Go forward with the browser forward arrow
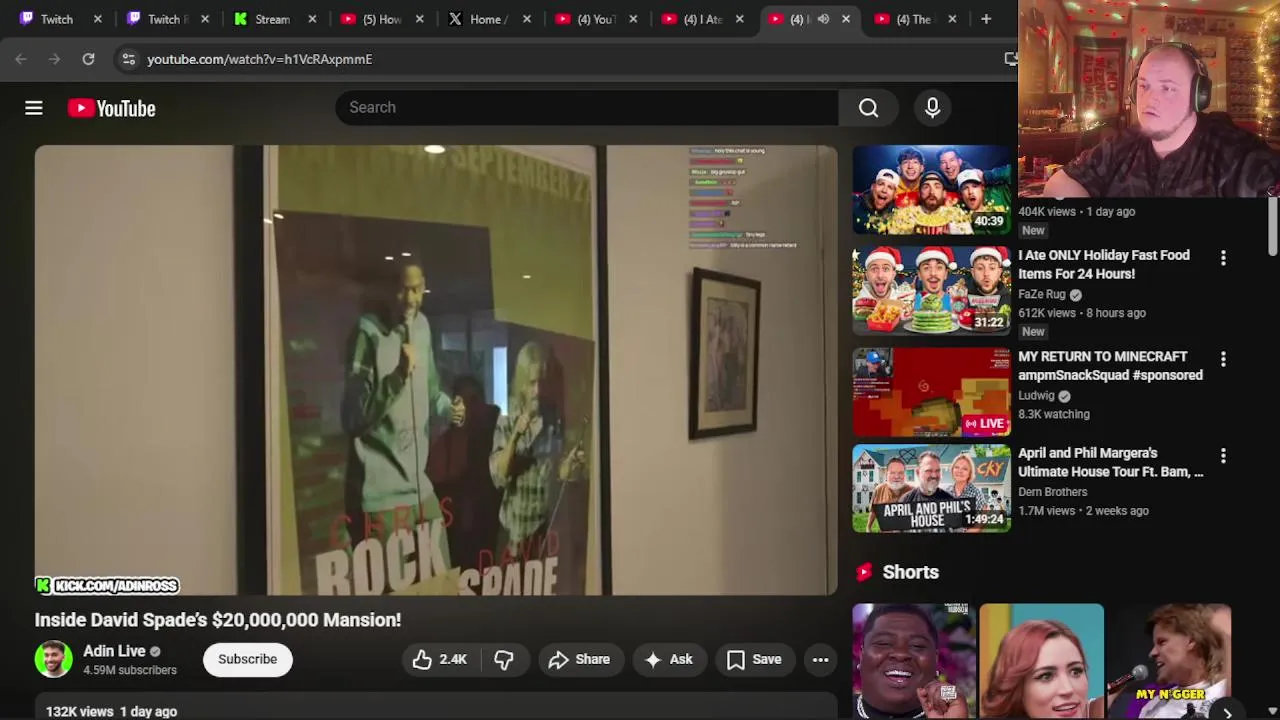 coord(54,59)
